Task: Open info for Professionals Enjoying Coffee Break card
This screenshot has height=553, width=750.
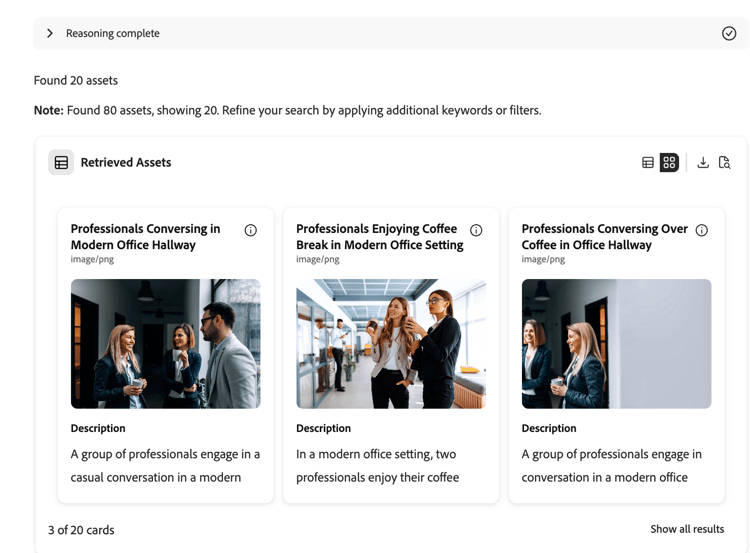Action: [476, 230]
